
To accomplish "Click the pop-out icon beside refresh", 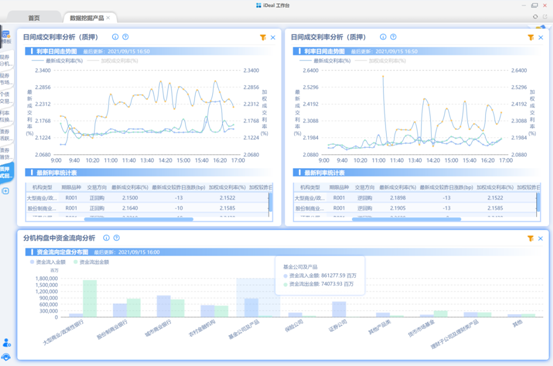I will 545,17.
